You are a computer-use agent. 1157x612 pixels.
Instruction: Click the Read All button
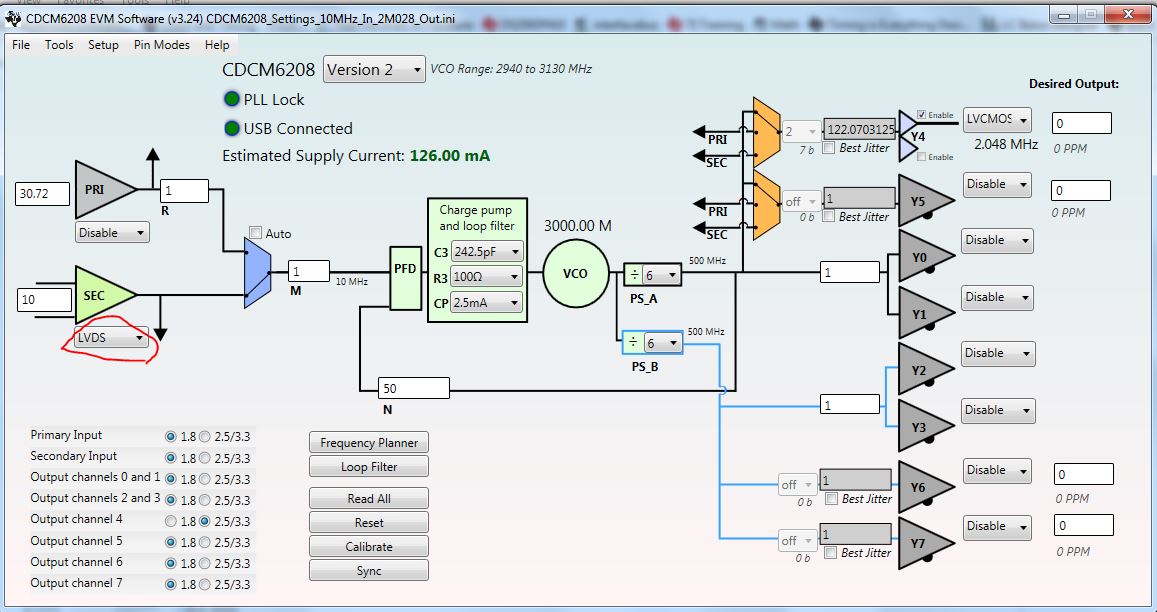coord(369,498)
